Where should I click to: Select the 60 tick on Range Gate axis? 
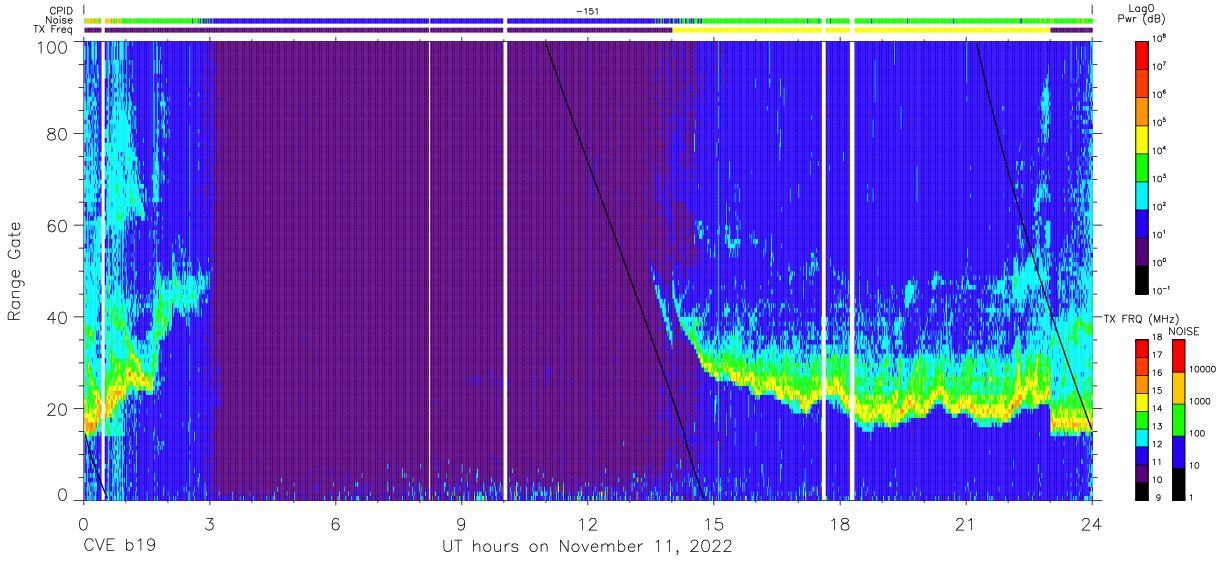click(x=57, y=225)
